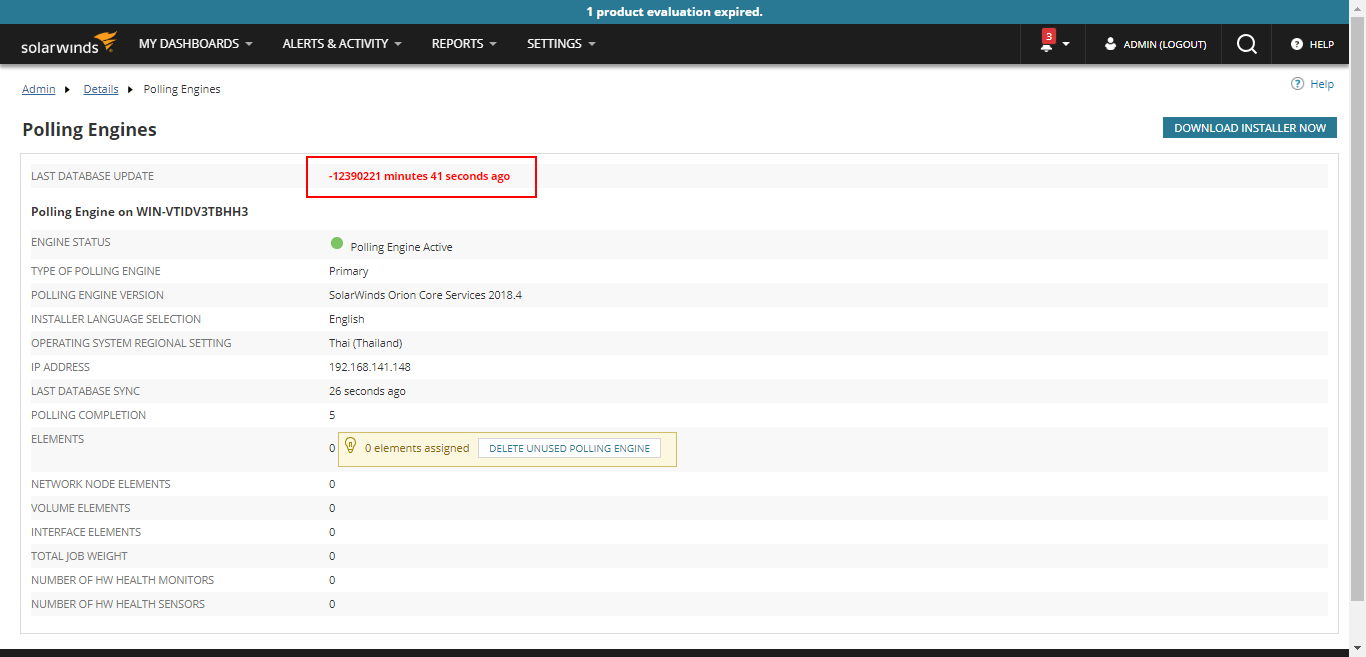The image size is (1366, 657).
Task: Click the Polling Engines breadcrumb text
Action: (x=182, y=89)
